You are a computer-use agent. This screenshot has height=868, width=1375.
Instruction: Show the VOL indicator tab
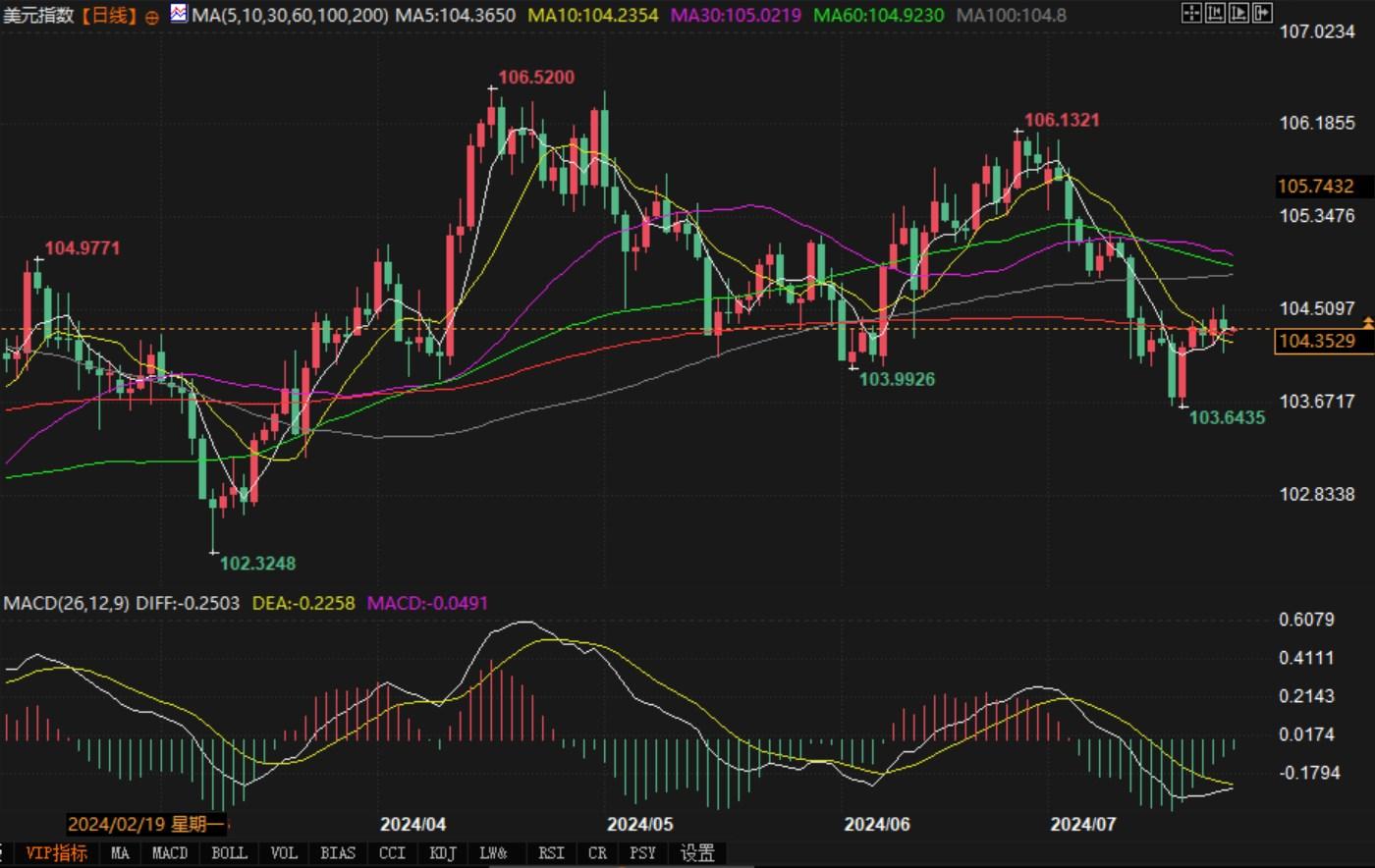pyautogui.click(x=284, y=853)
